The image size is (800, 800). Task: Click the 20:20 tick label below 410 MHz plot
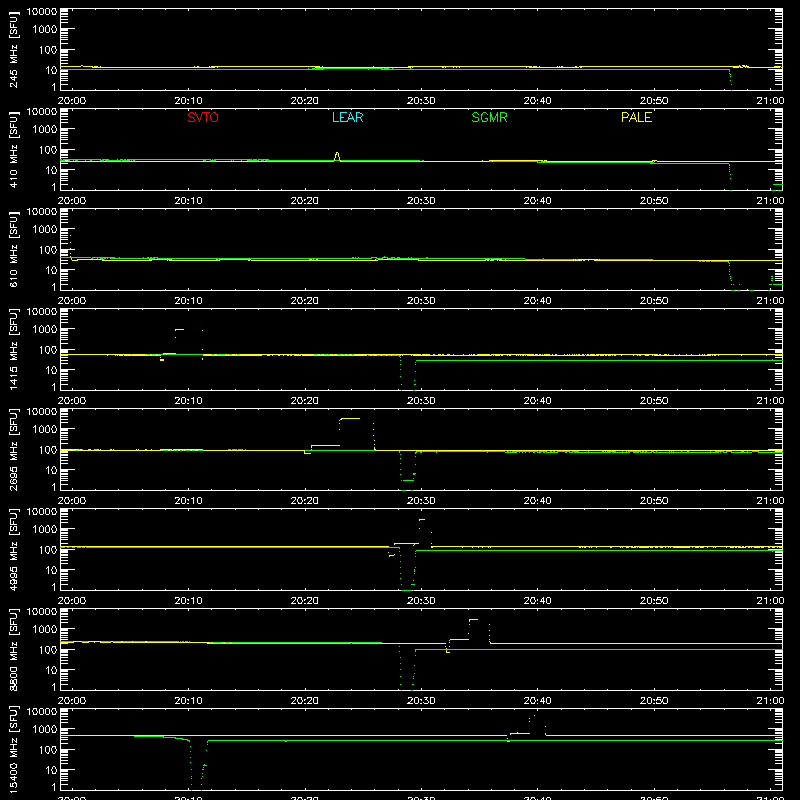coord(305,201)
